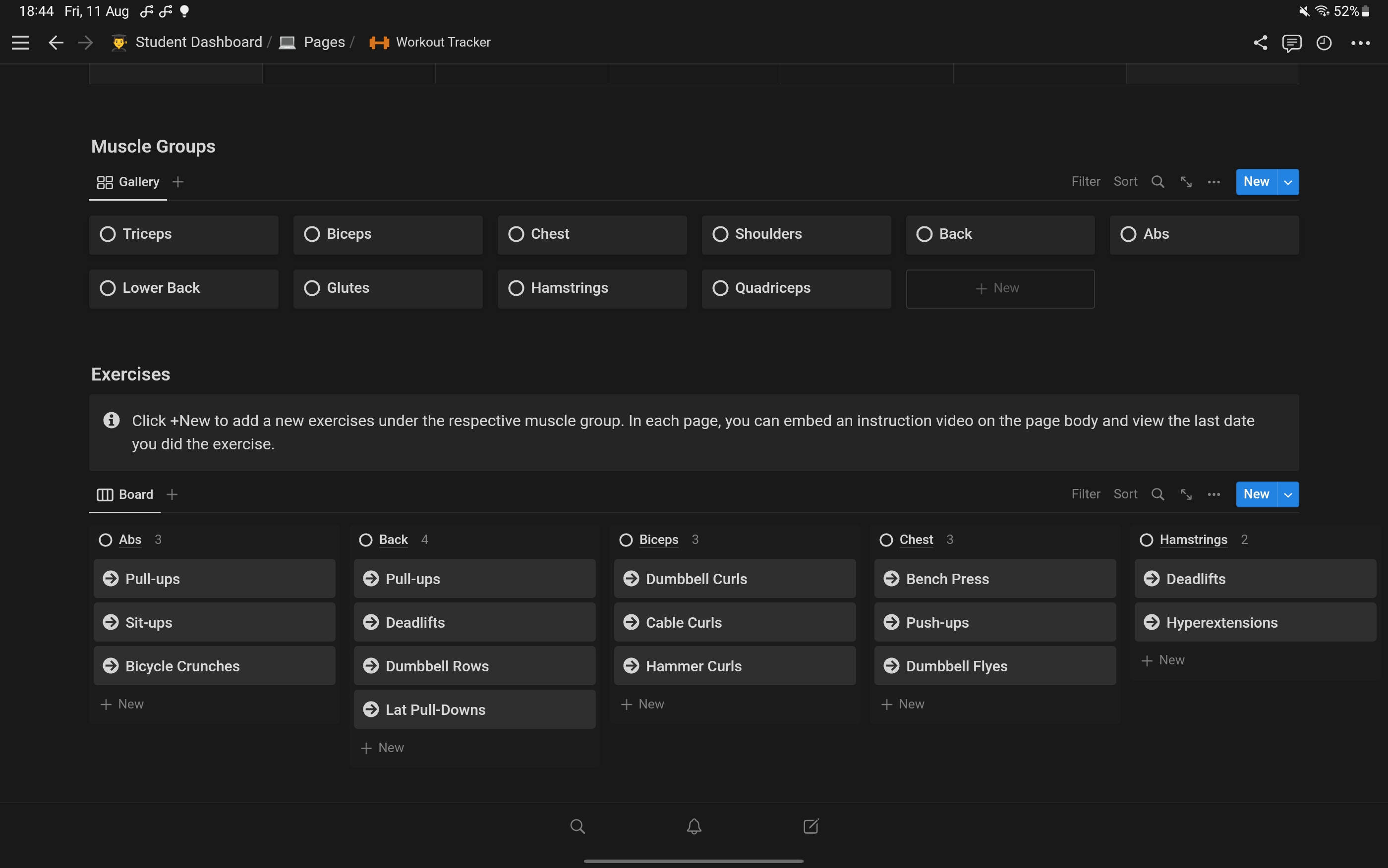Select the Gallery view tab
The image size is (1388, 868).
click(x=128, y=182)
